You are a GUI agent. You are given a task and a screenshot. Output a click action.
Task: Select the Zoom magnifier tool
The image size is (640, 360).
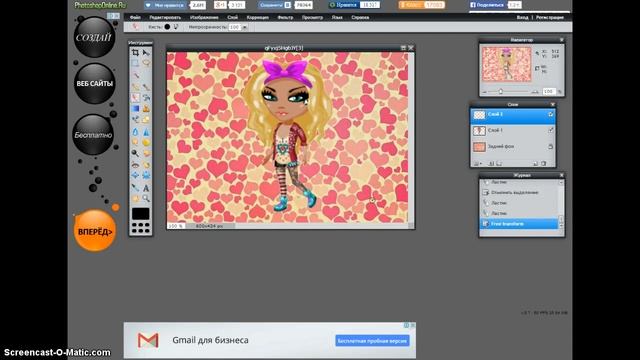pyautogui.click(x=146, y=199)
